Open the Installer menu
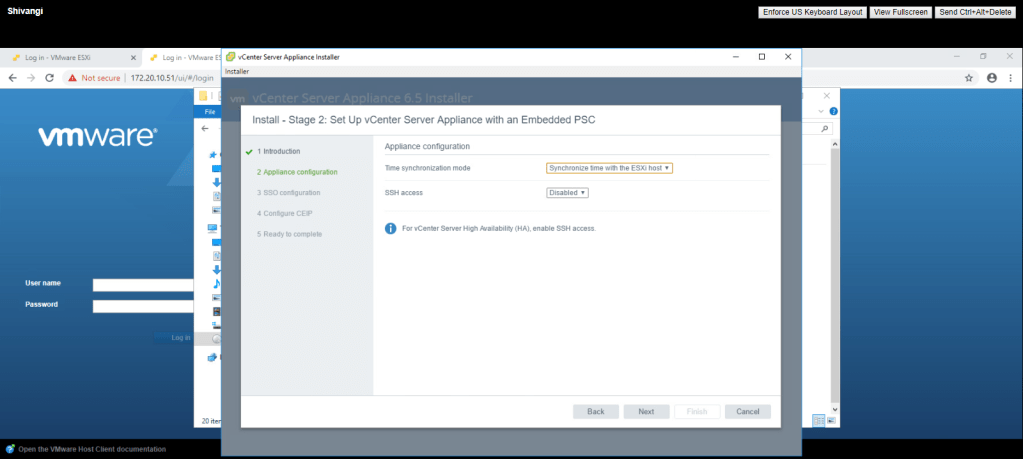Viewport: 1023px width, 459px height. (237, 72)
